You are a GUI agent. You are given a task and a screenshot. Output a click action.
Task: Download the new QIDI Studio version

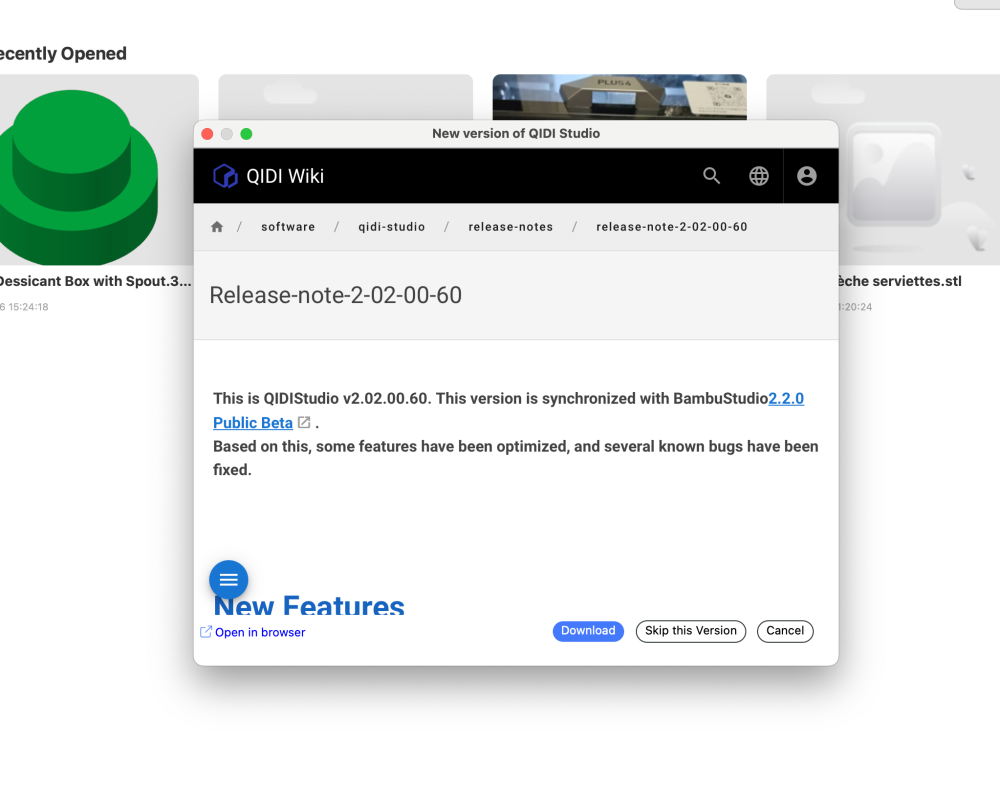pyautogui.click(x=588, y=631)
